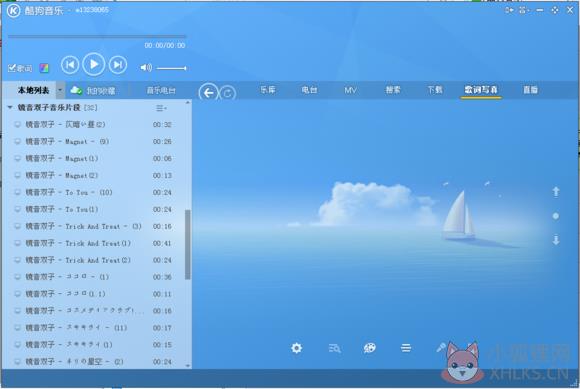
Task: Open the 本地列表 tab
Action: point(33,90)
